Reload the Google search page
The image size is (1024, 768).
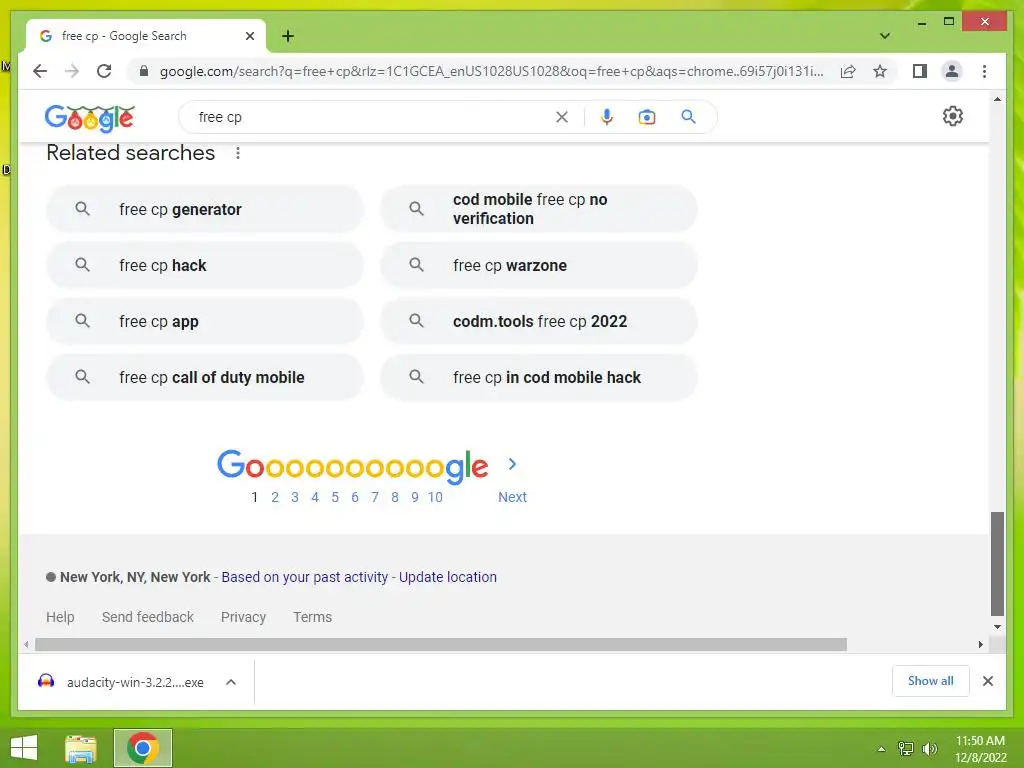(104, 71)
